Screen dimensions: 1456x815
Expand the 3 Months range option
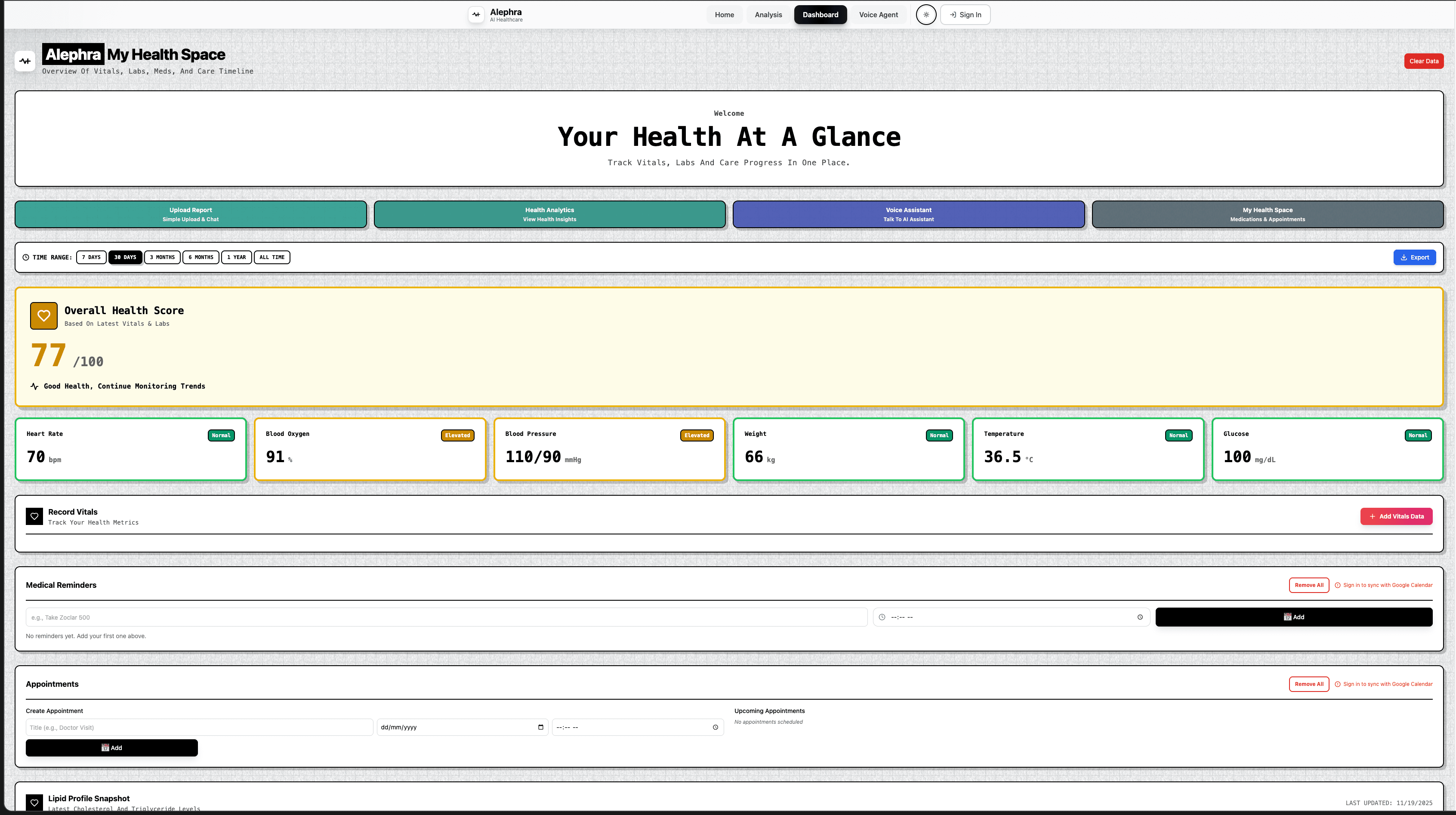162,257
